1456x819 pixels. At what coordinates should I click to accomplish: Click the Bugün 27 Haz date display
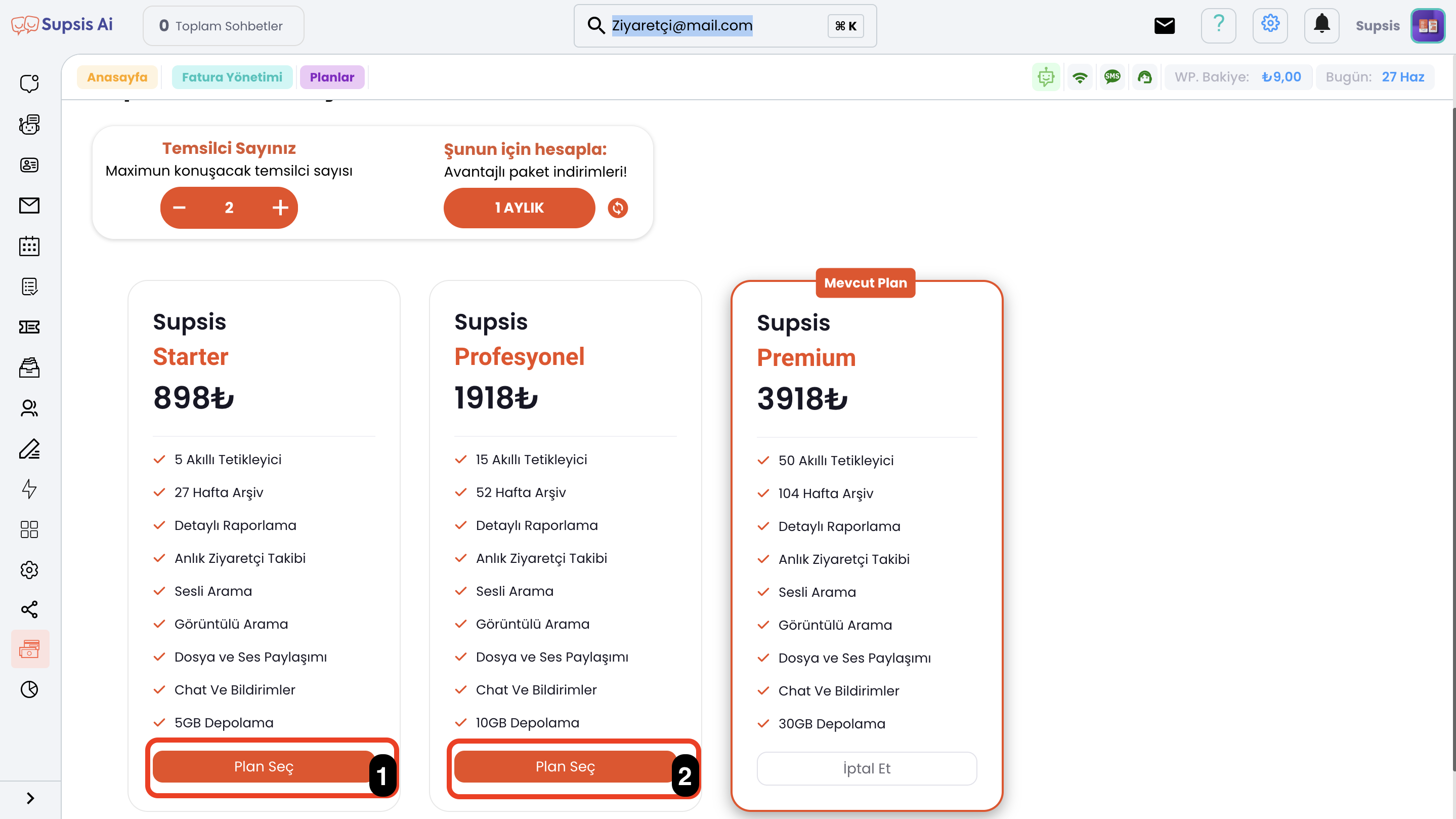tap(1375, 77)
